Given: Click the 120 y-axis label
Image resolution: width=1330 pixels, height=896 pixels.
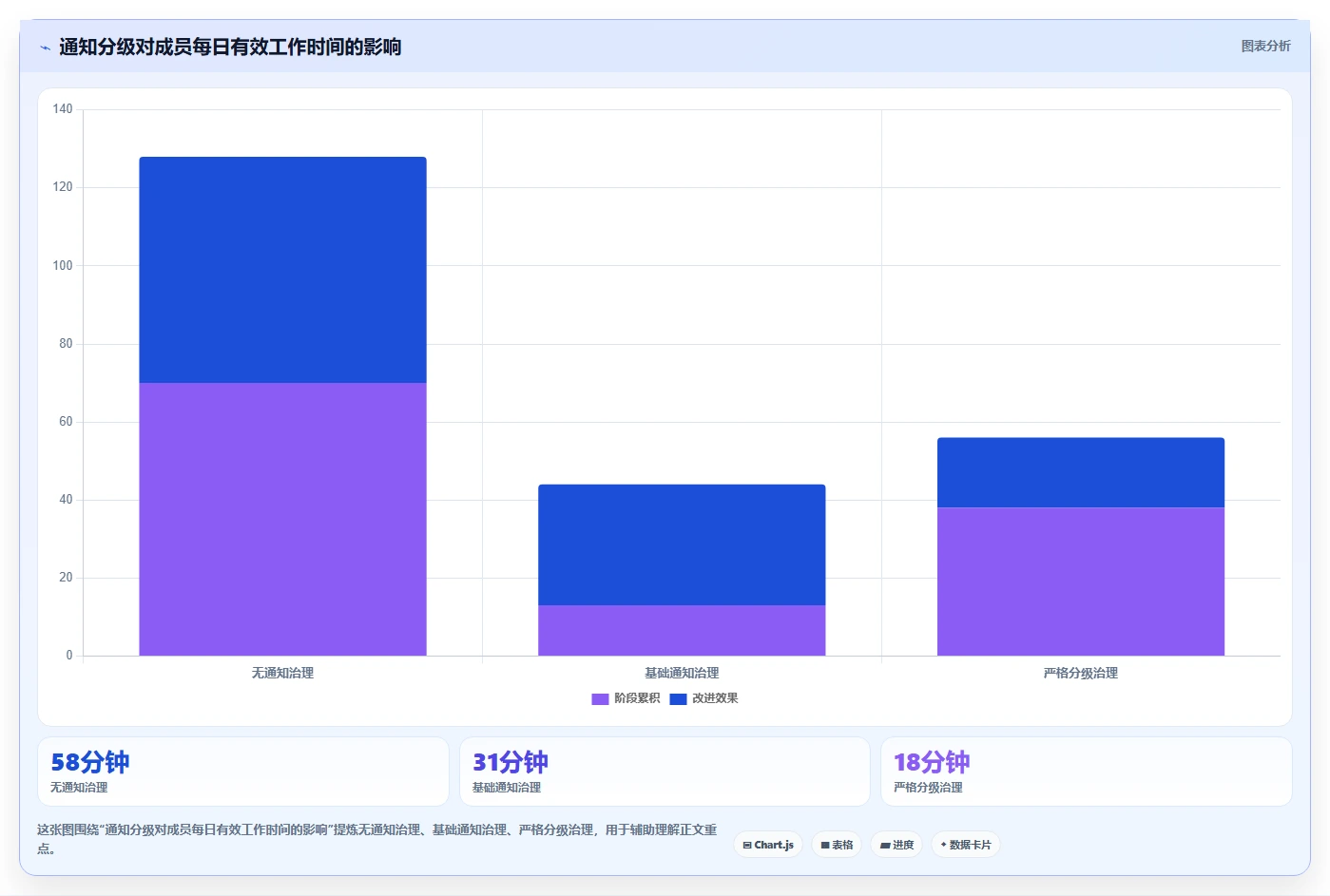Looking at the screenshot, I should click(x=63, y=187).
